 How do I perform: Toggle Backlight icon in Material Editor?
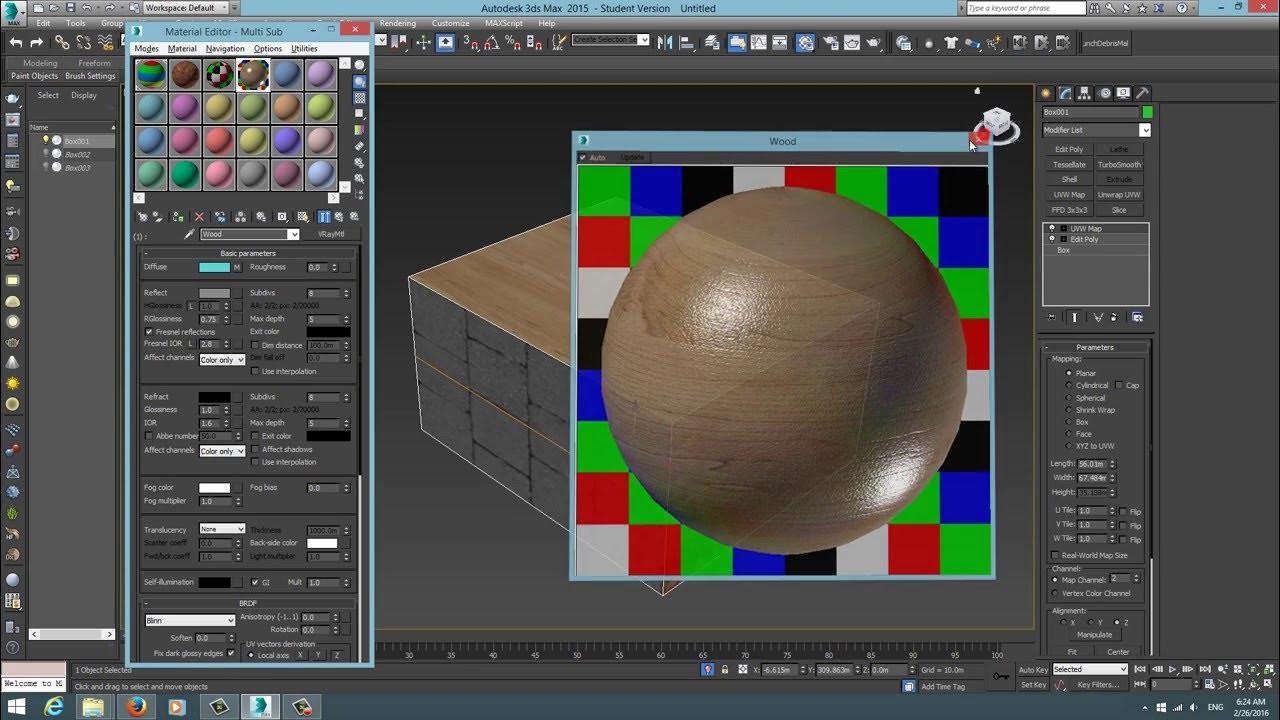point(360,82)
